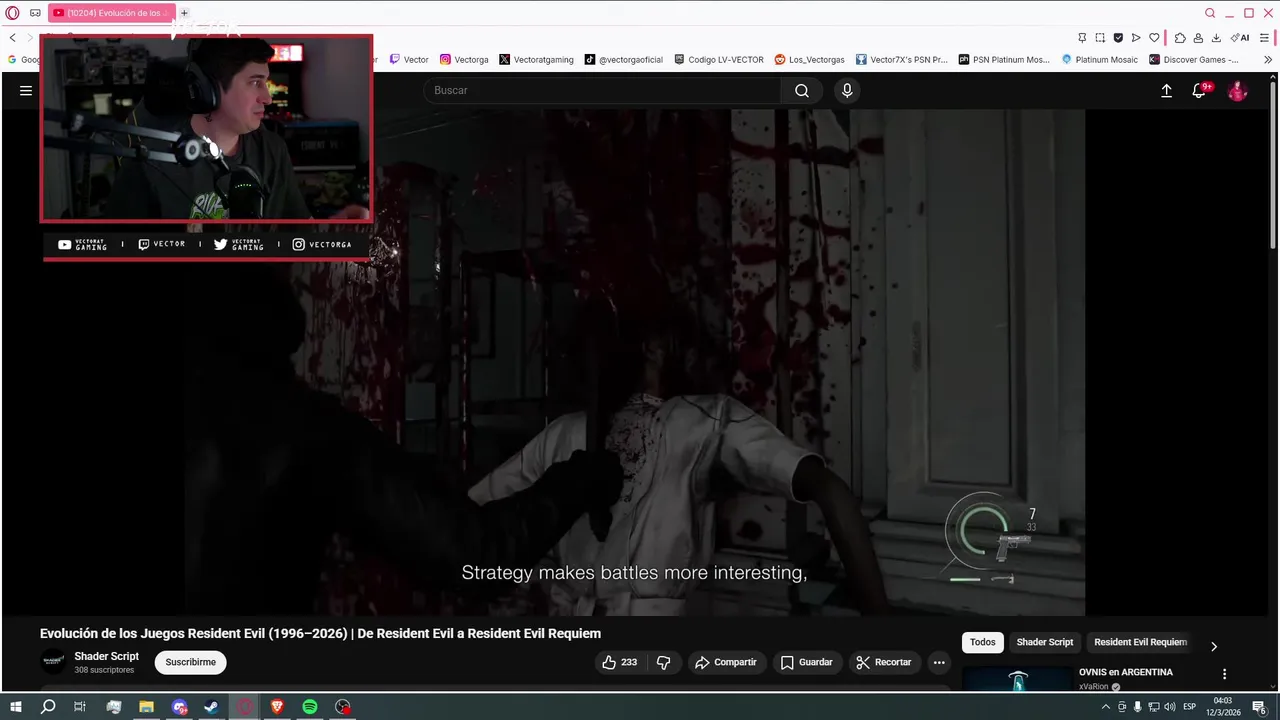Open a new browser tab with plus
Screen dimensions: 1280x720
click(x=184, y=13)
